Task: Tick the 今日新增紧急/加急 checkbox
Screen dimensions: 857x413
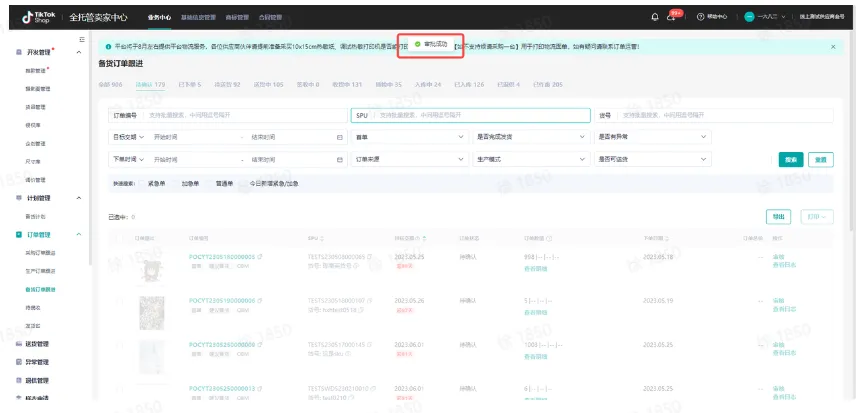Action: tap(244, 184)
